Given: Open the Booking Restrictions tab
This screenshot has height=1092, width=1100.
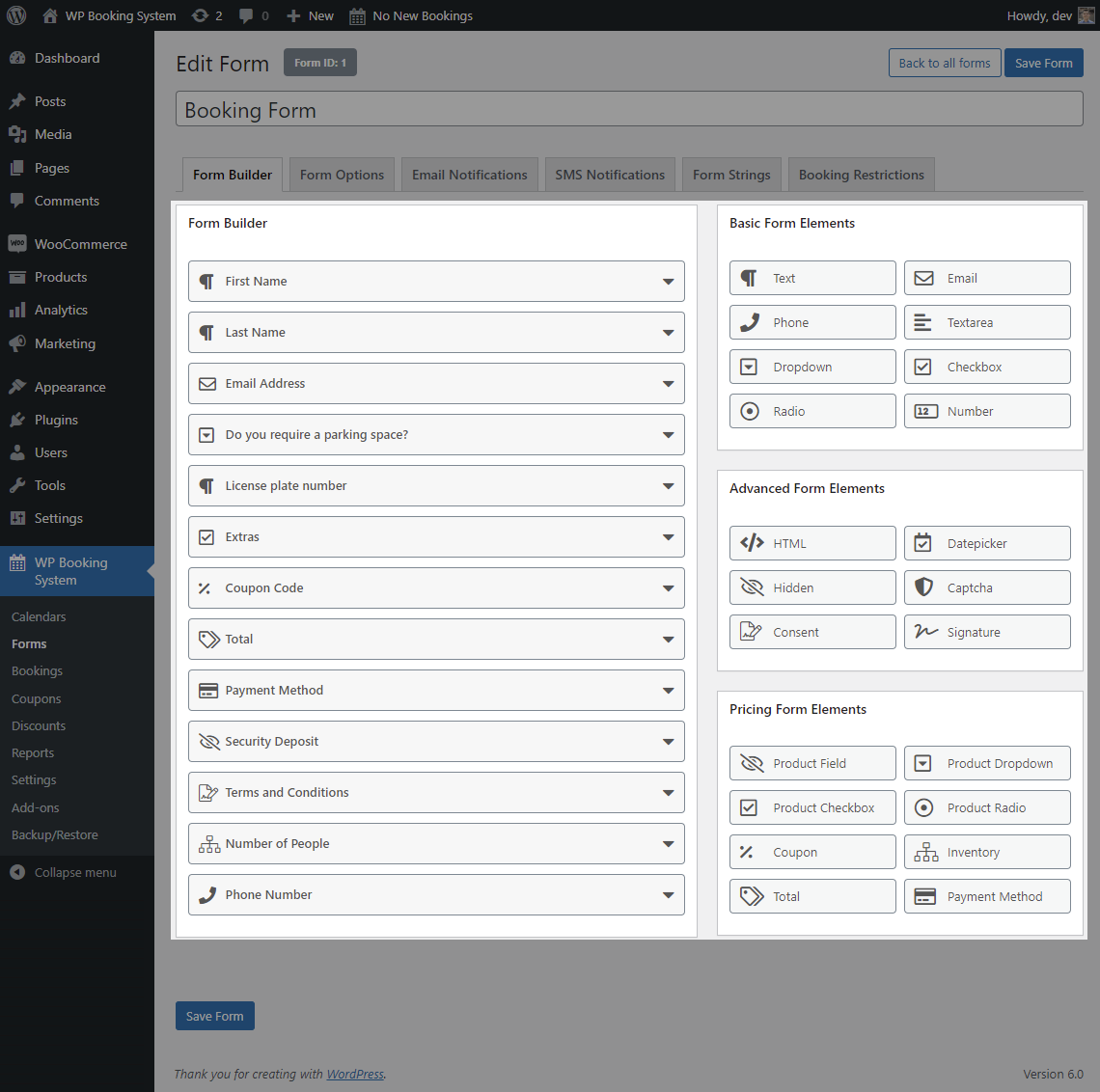Looking at the screenshot, I should click(861, 175).
